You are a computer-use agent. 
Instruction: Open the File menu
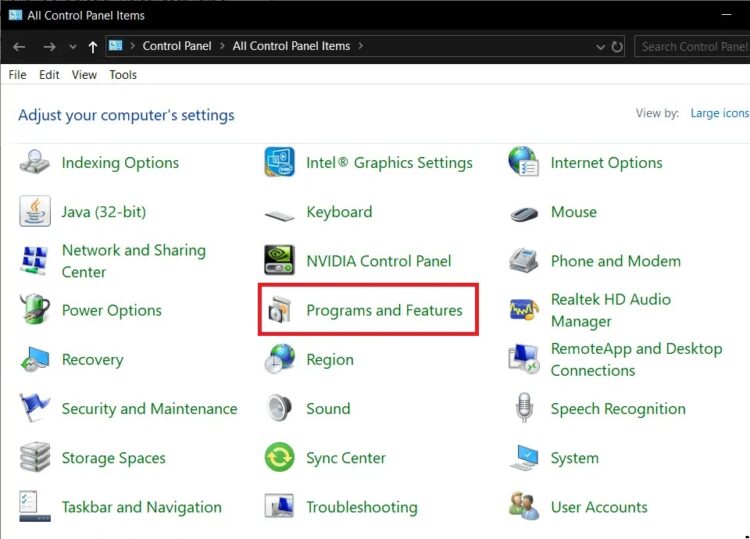pyautogui.click(x=18, y=75)
